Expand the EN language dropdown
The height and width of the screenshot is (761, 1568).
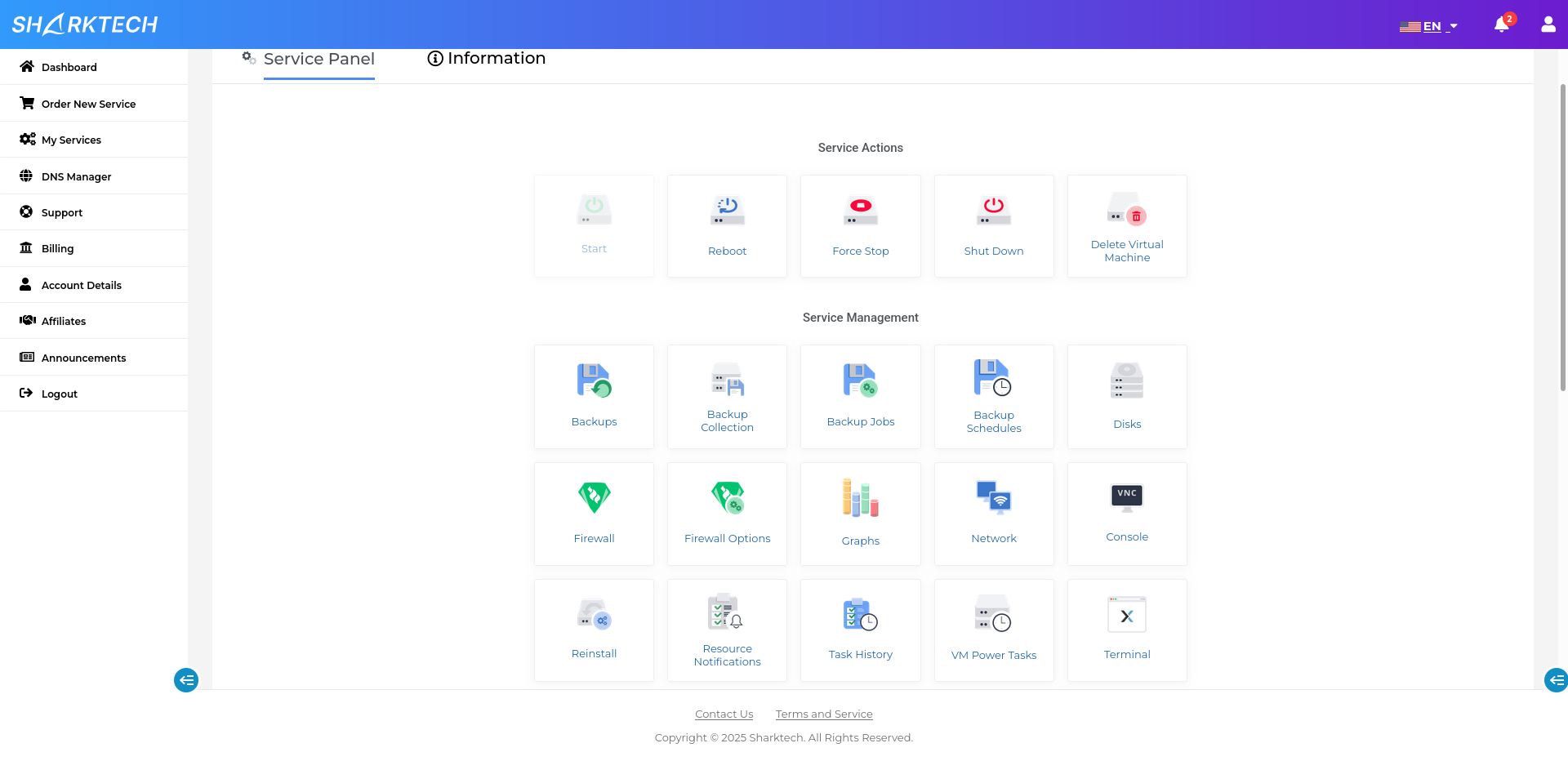[1431, 25]
